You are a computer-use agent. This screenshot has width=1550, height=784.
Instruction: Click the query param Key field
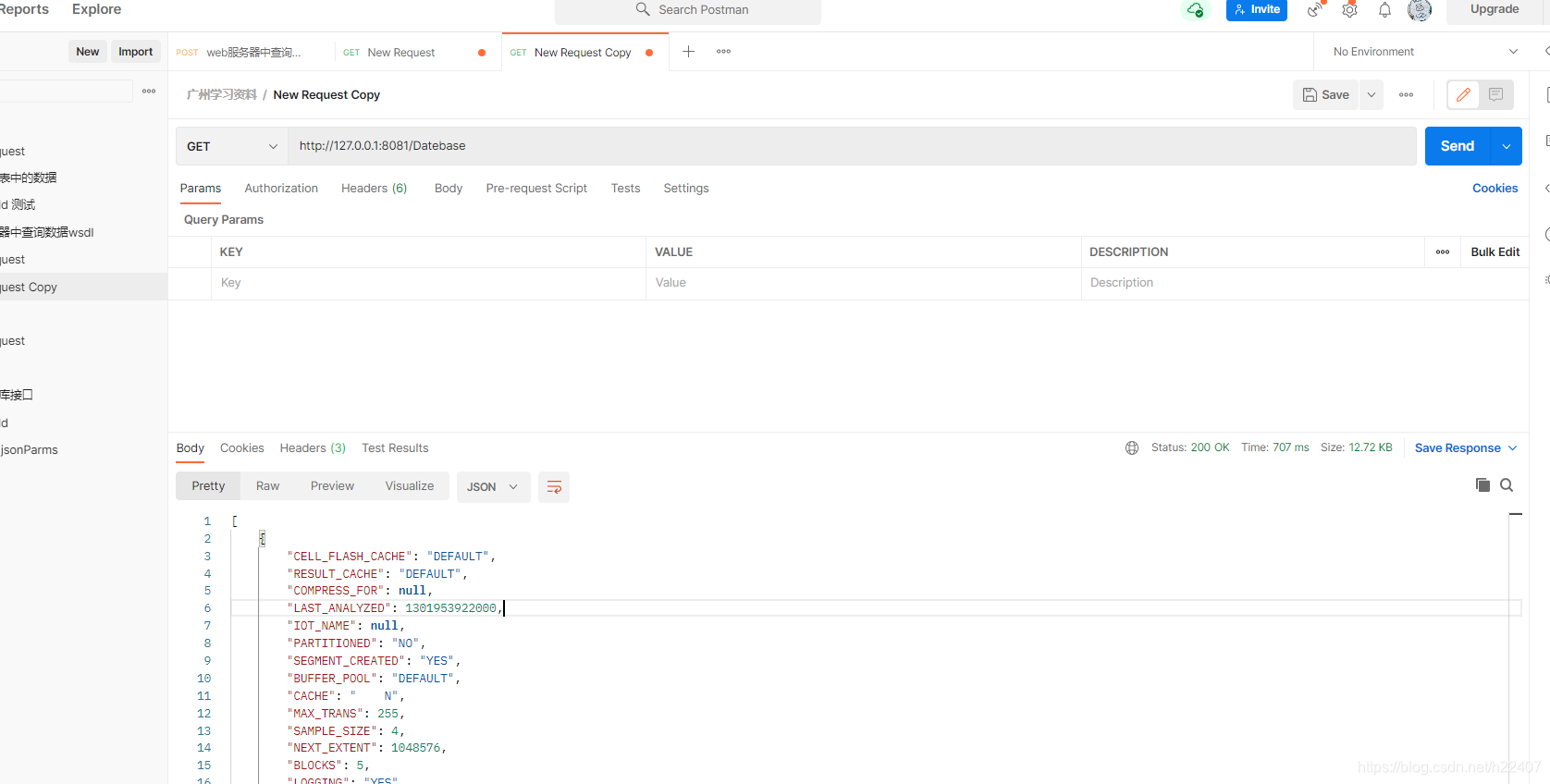428,283
